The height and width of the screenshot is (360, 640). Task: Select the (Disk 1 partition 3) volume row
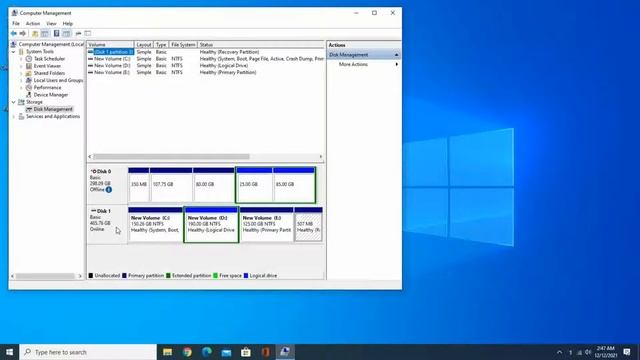click(206, 52)
